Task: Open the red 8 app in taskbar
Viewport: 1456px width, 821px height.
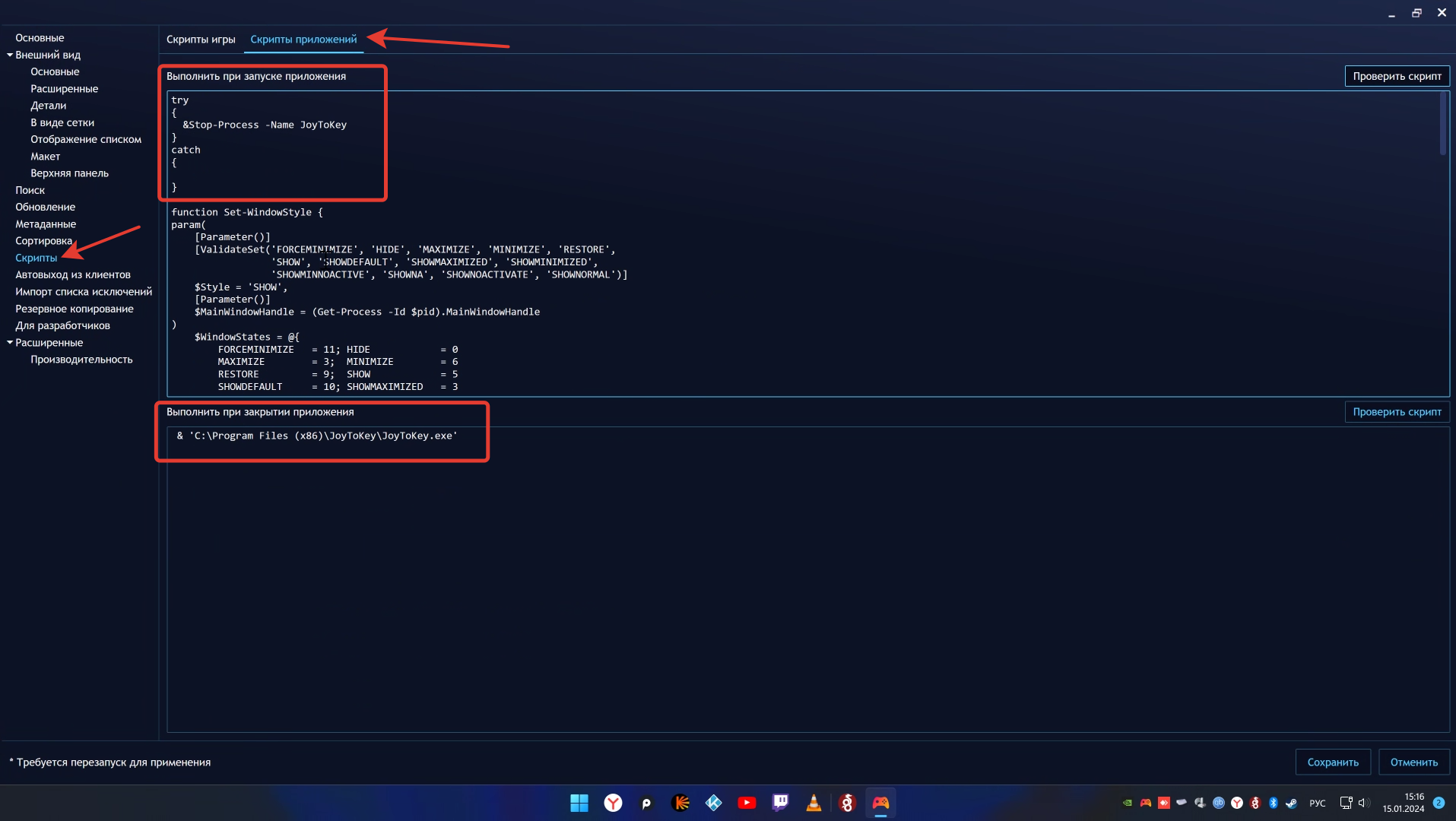Action: [x=847, y=803]
